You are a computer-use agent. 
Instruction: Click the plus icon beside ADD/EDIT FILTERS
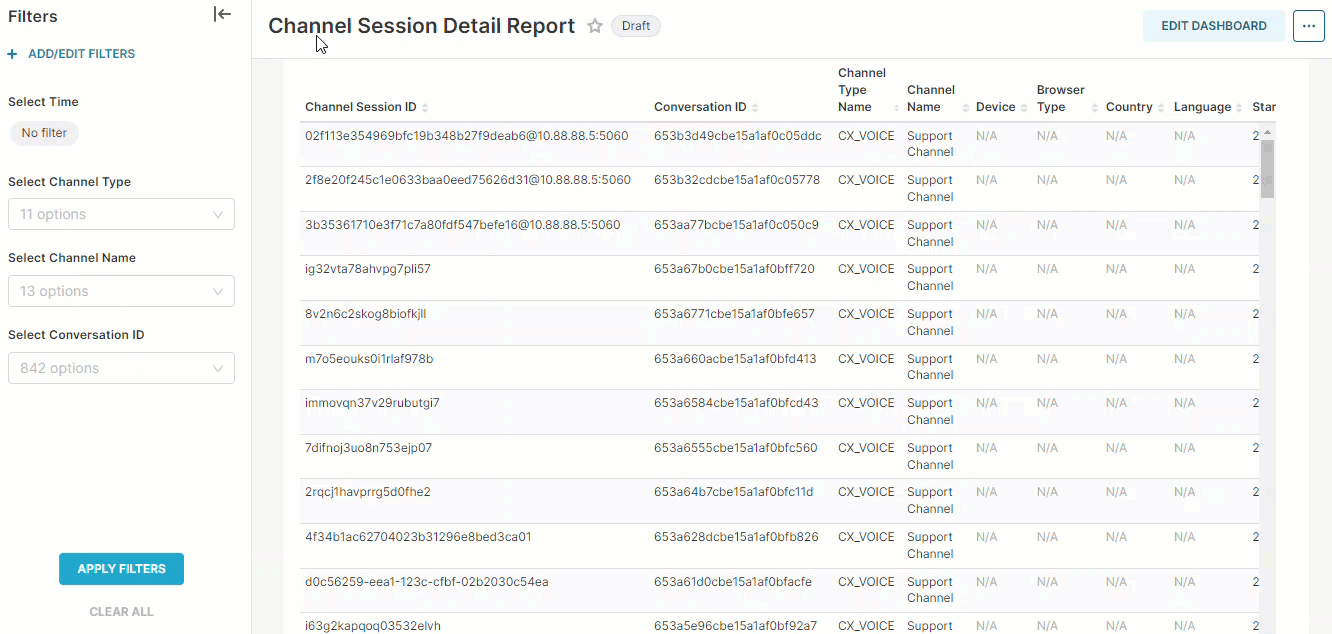(10, 53)
